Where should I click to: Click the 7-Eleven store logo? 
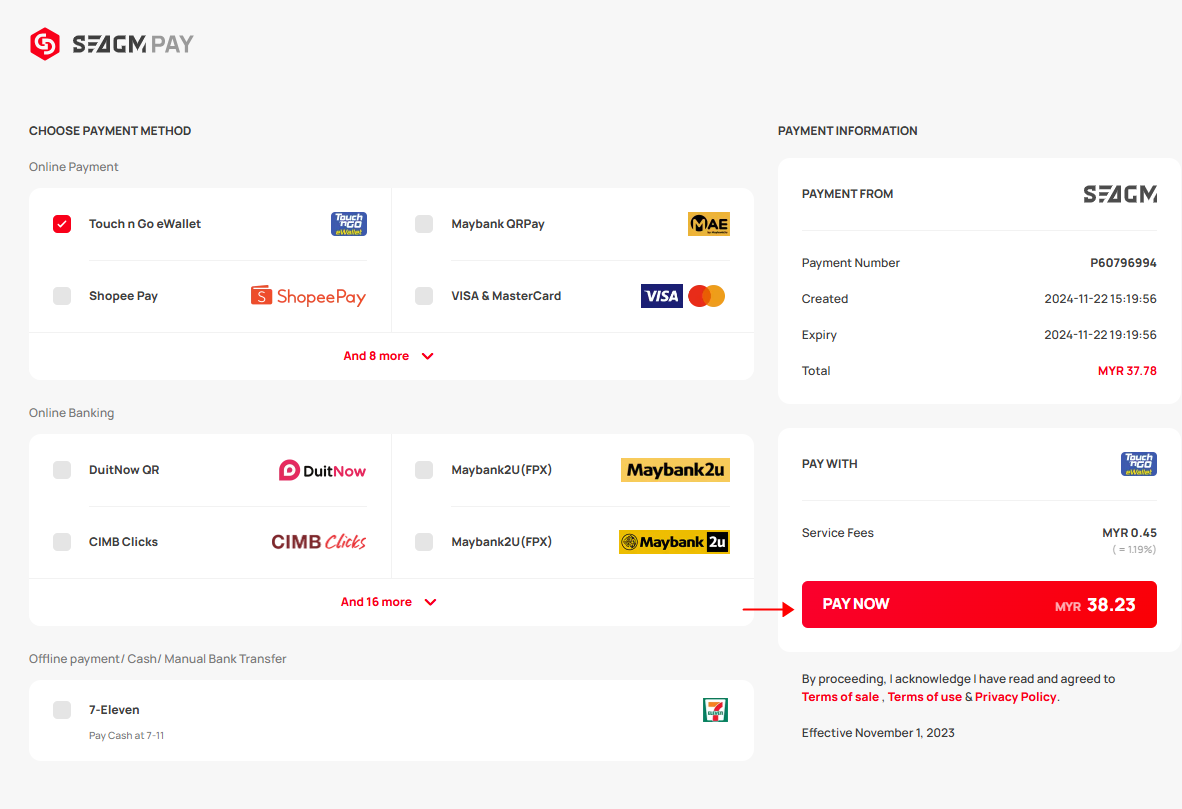[715, 710]
